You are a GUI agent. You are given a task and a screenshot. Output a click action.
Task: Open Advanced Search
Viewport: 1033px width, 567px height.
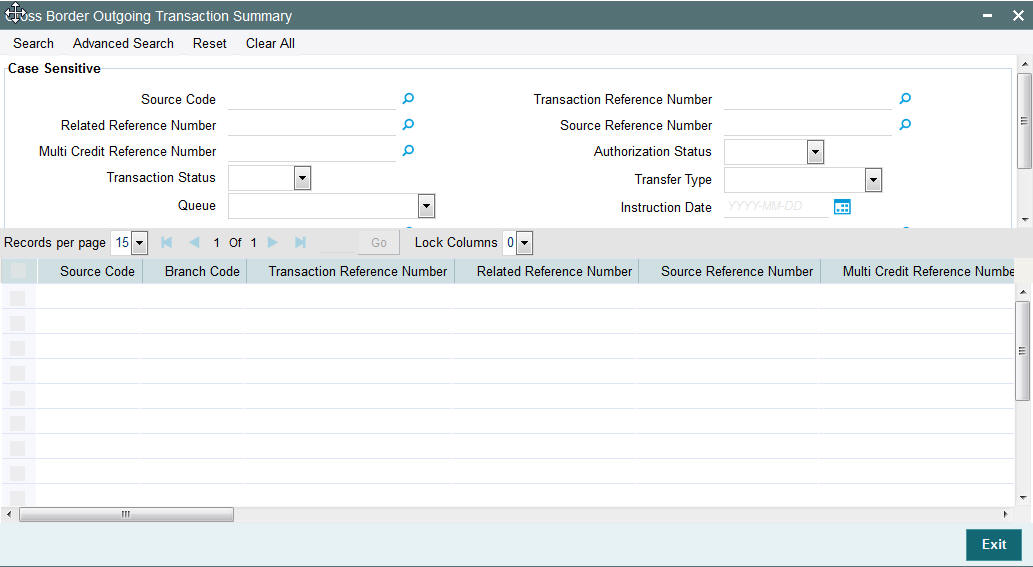pyautogui.click(x=123, y=43)
